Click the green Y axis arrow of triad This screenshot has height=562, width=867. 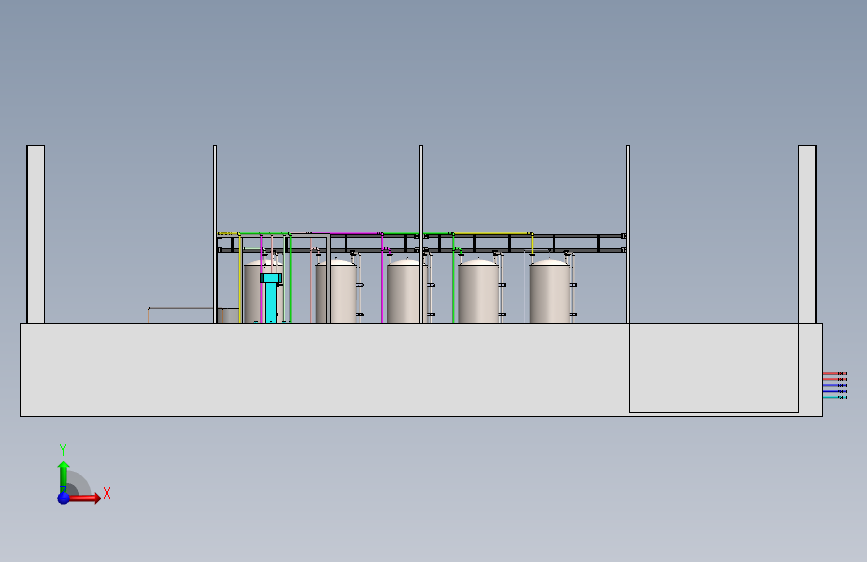click(63, 477)
